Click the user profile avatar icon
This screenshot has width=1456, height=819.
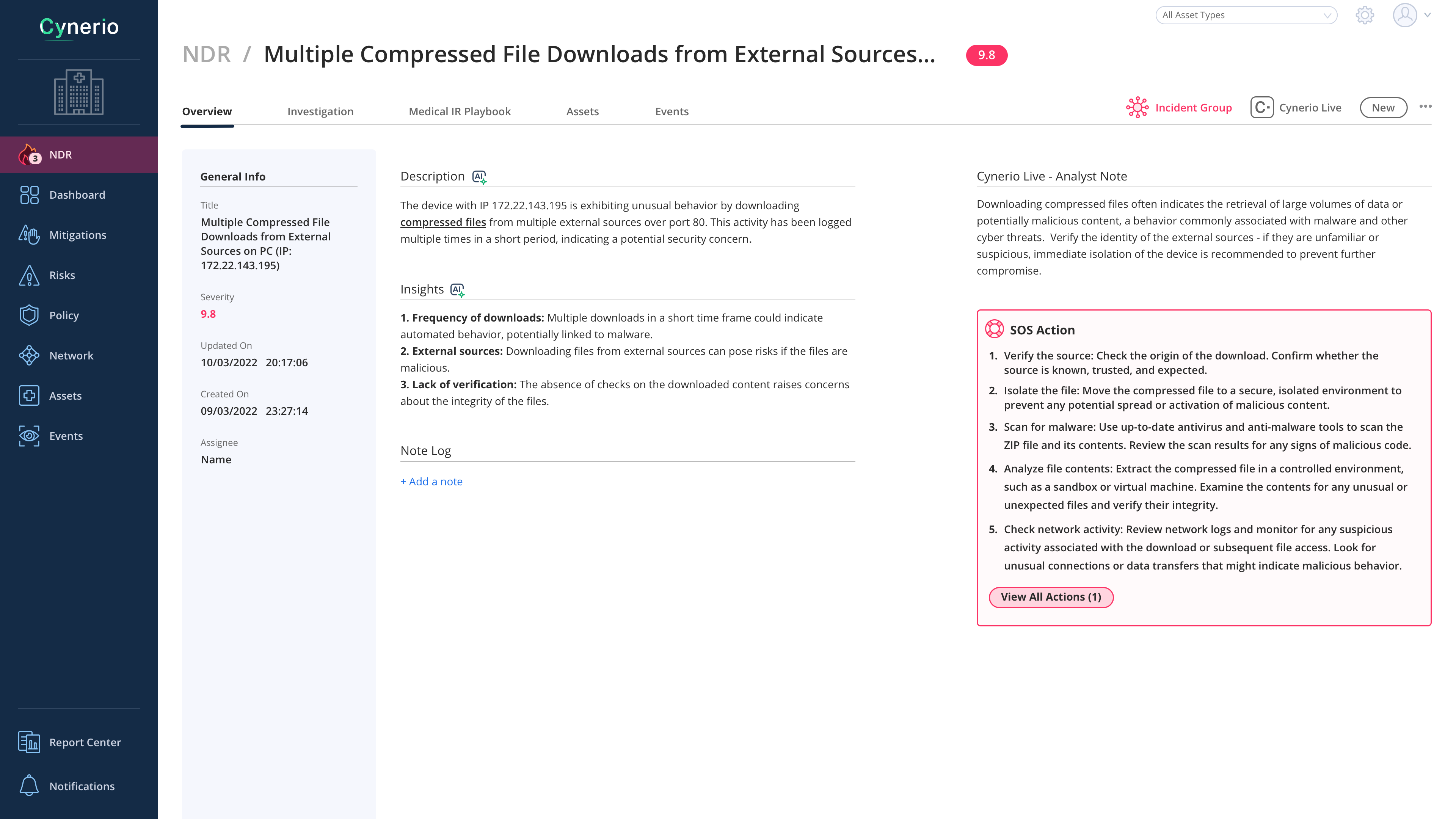[1404, 15]
